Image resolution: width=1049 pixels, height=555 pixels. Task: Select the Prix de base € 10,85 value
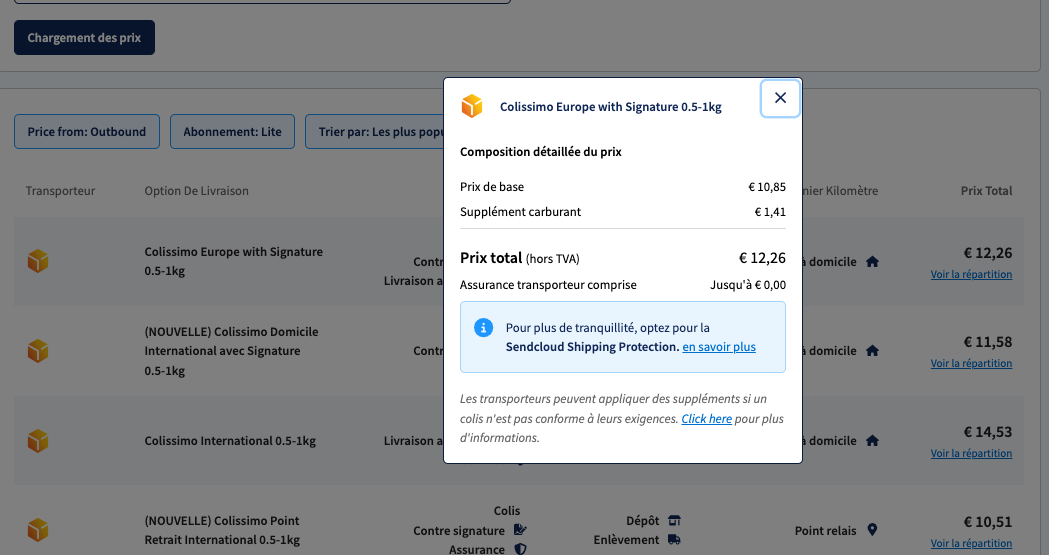click(x=767, y=187)
